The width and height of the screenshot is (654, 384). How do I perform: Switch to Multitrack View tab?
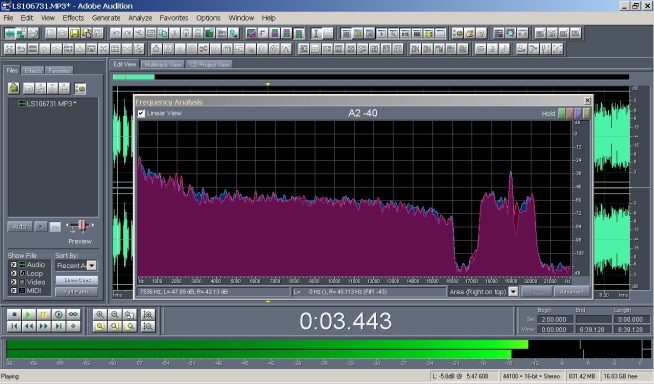163,64
